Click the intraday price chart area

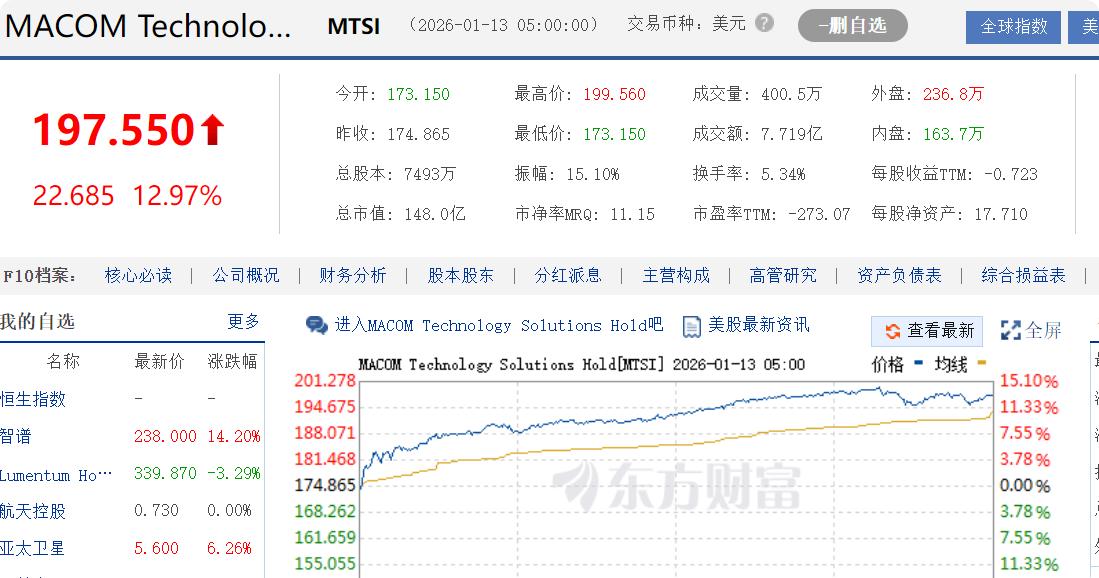coord(677,480)
